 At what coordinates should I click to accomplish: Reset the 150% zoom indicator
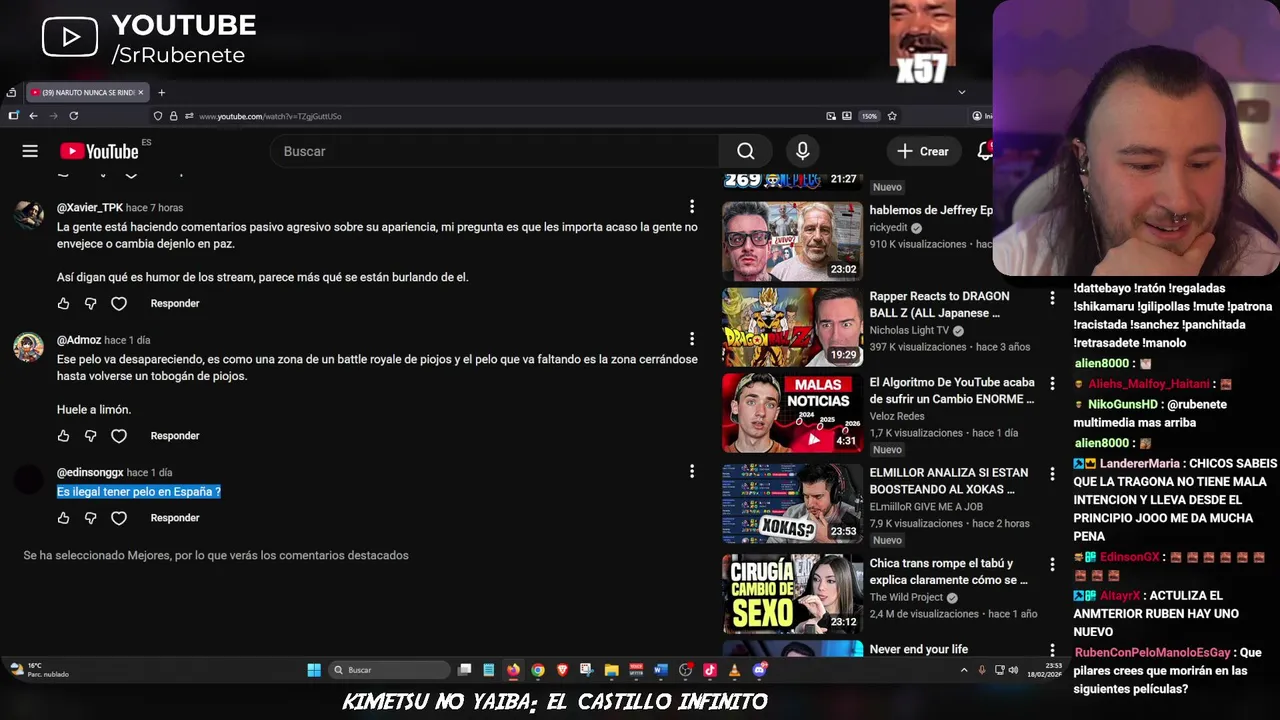(x=869, y=116)
